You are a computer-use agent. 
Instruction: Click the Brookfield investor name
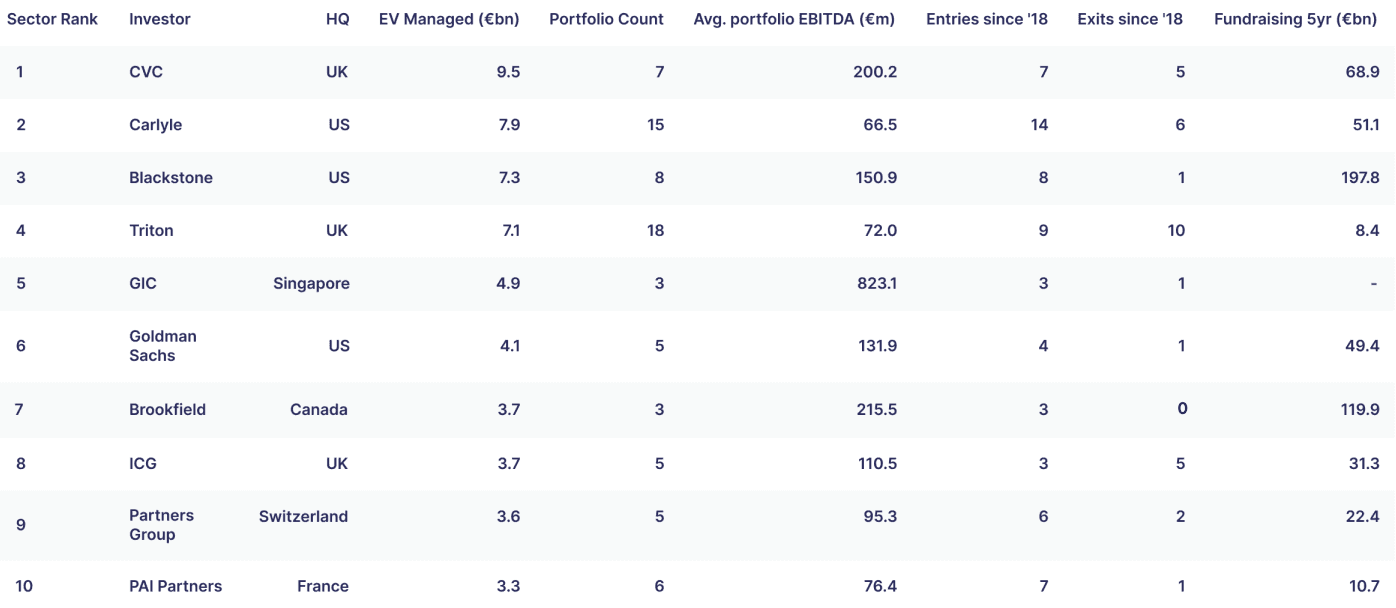[x=167, y=409]
